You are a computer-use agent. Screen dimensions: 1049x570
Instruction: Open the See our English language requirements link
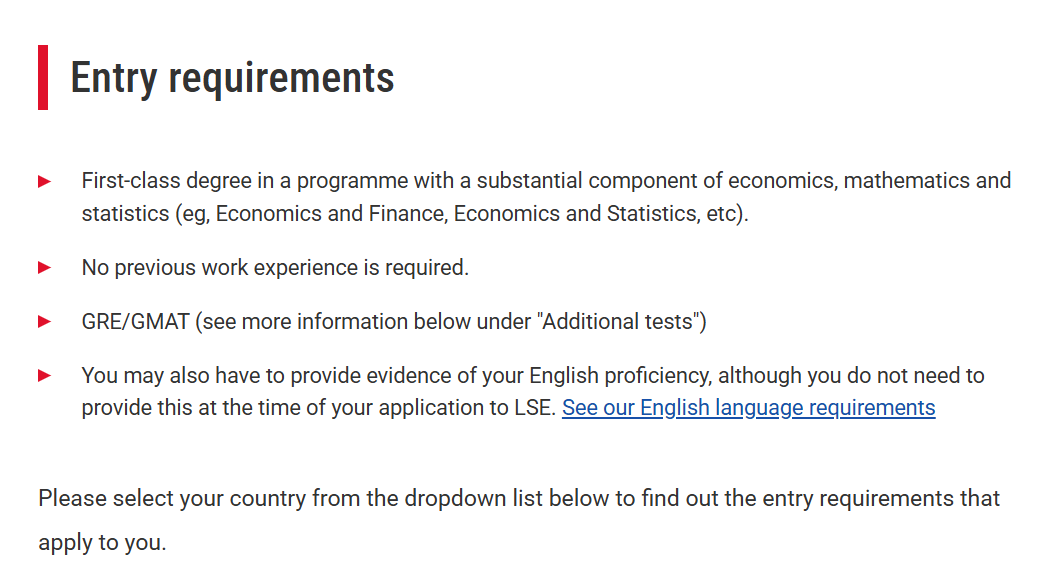click(x=749, y=408)
